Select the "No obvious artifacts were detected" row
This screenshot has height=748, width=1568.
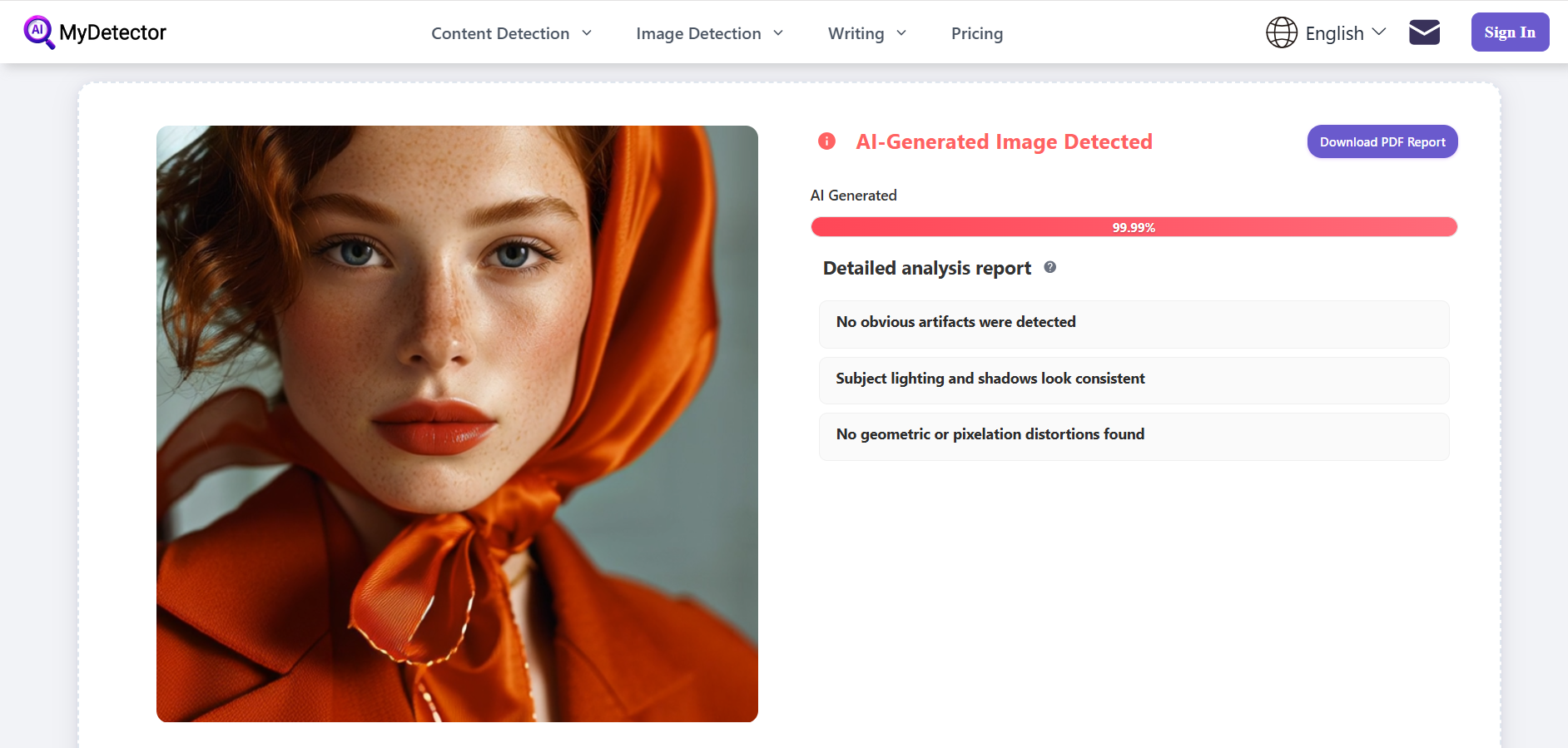pos(1134,323)
